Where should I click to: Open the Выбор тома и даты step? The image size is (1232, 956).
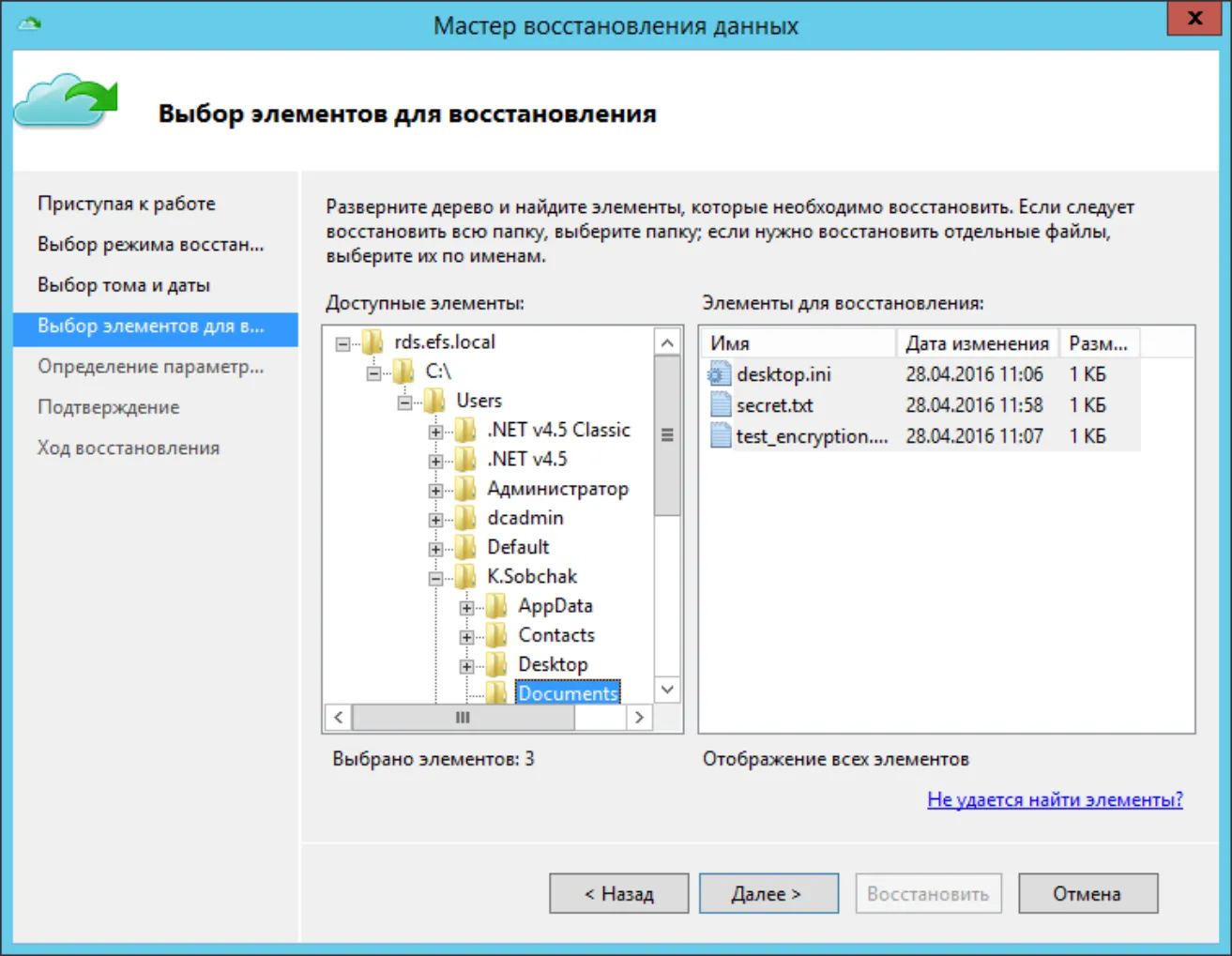click(124, 285)
